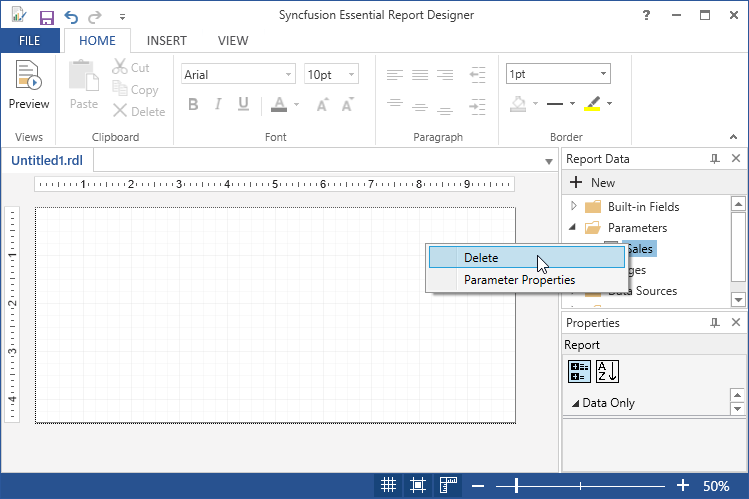
Task: Click the Alphabetical sort properties icon
Action: pyautogui.click(x=607, y=371)
